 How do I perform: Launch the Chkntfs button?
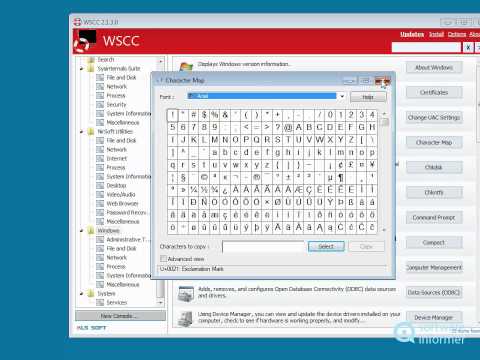[434, 192]
